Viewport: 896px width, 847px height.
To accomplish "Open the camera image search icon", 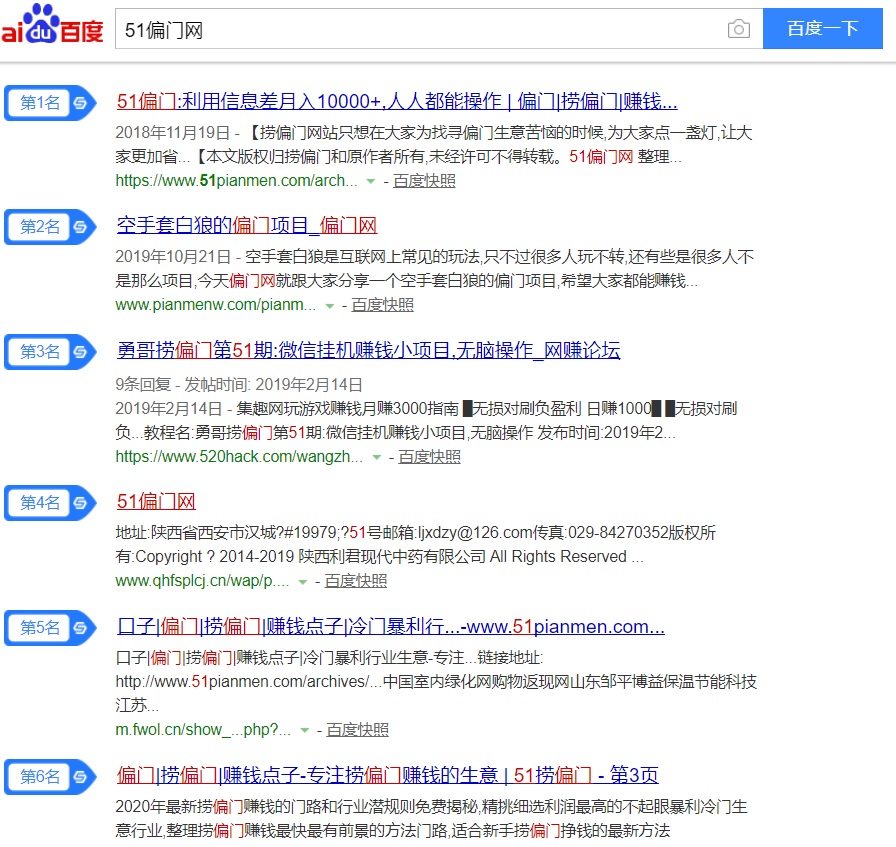I will pyautogui.click(x=738, y=29).
